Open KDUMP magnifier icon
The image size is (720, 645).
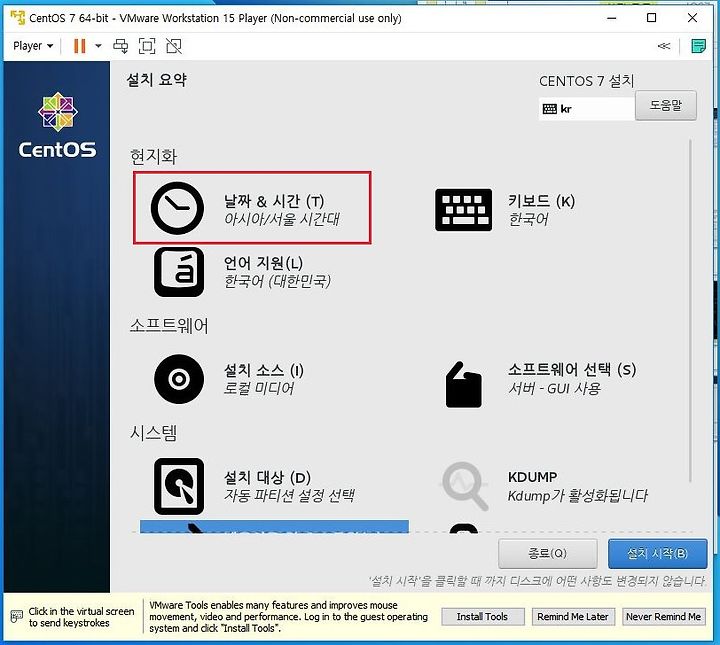[x=465, y=486]
